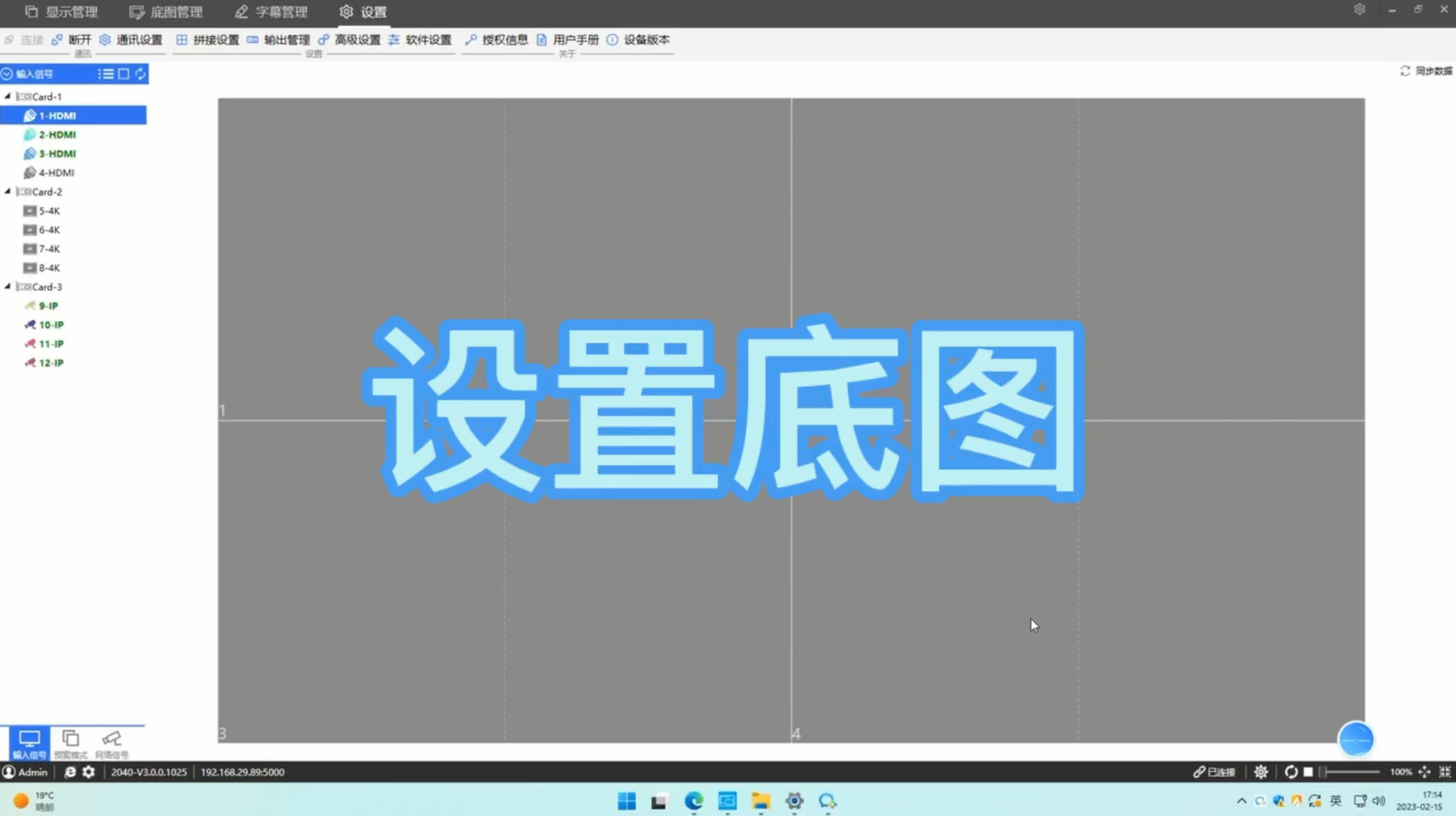Show hidden tray icons chevron
1456x816 pixels.
[1241, 801]
